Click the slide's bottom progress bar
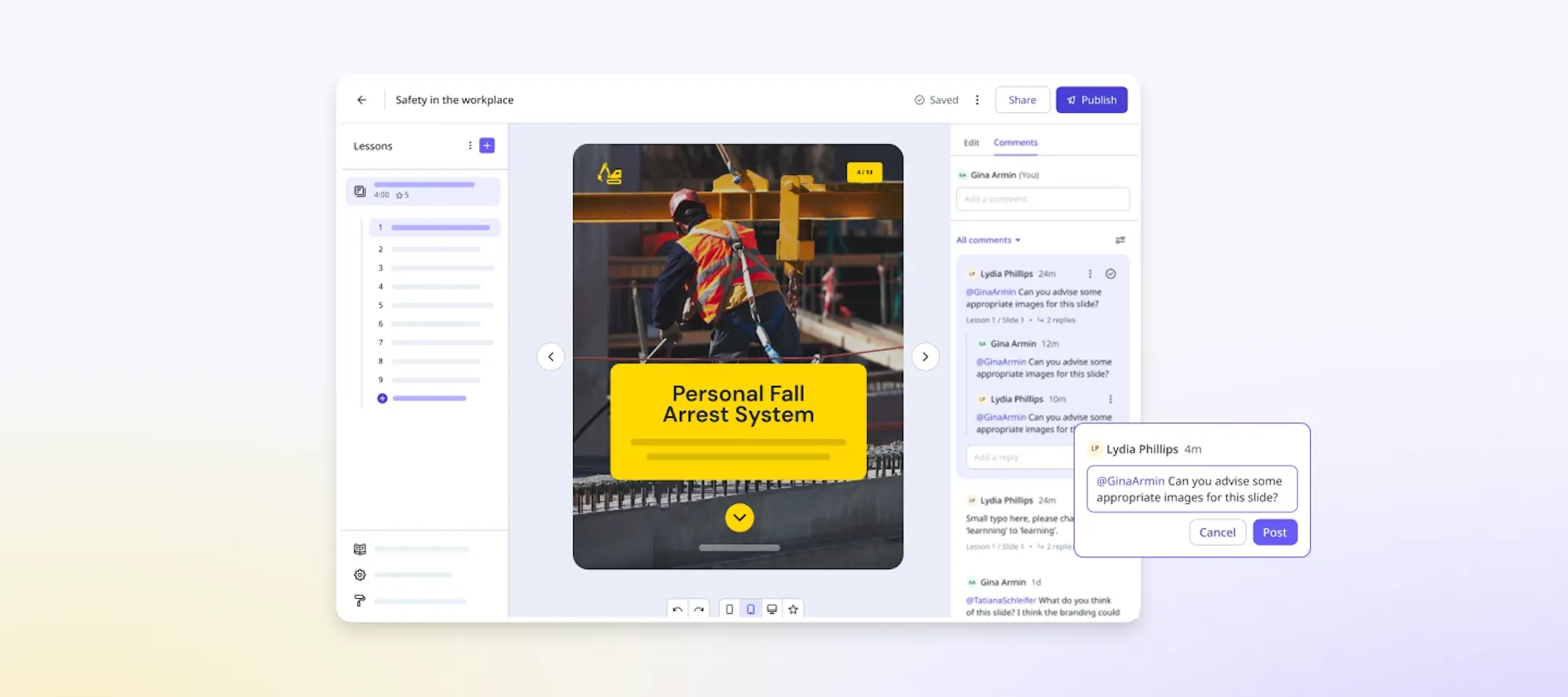 [x=739, y=548]
